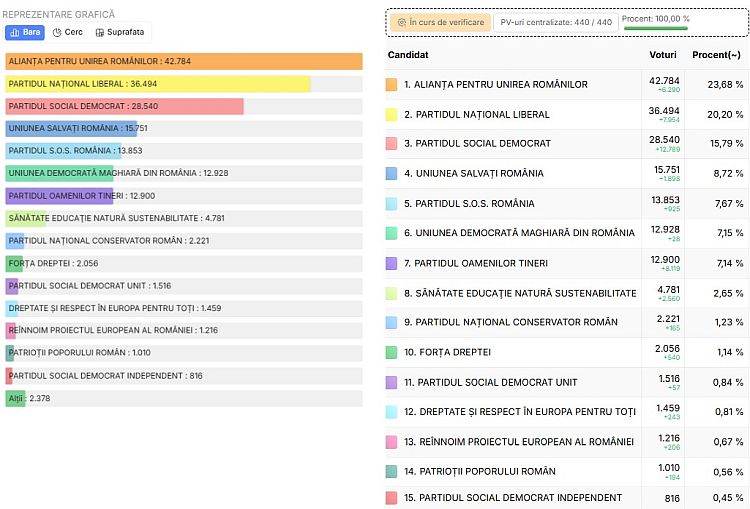
Task: Select the table row '2. PARTIDUL NAȚIONAL LIBERAL'
Action: point(567,114)
